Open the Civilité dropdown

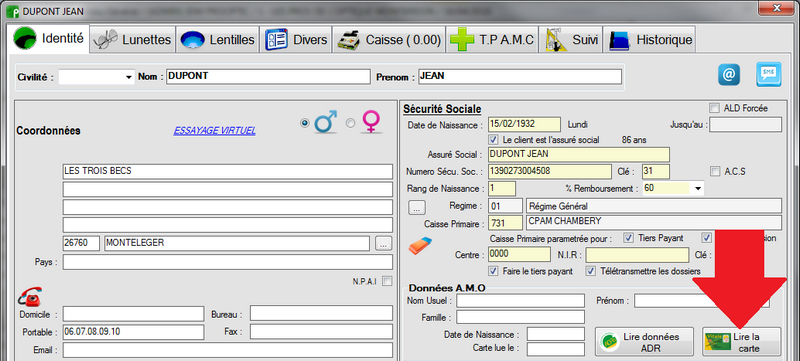(x=97, y=77)
